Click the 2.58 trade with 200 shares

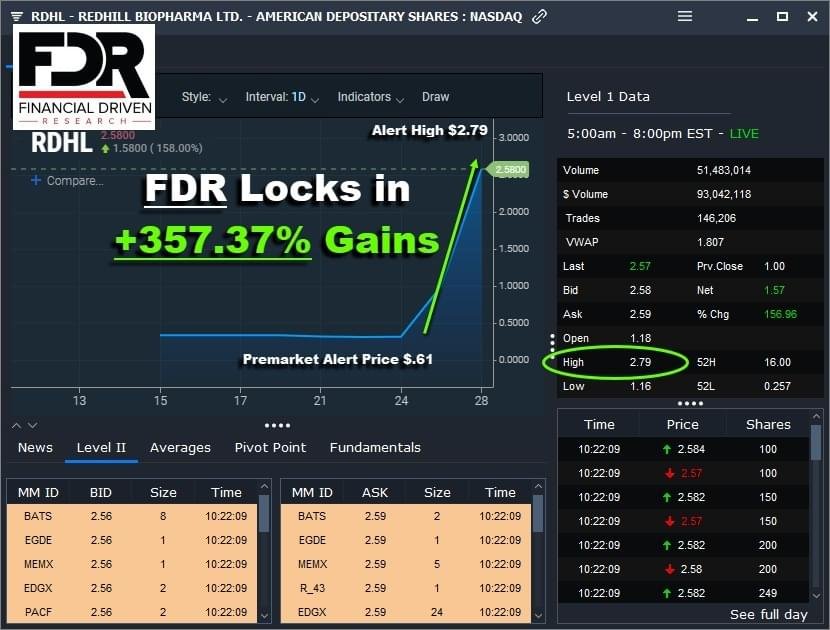coord(684,570)
